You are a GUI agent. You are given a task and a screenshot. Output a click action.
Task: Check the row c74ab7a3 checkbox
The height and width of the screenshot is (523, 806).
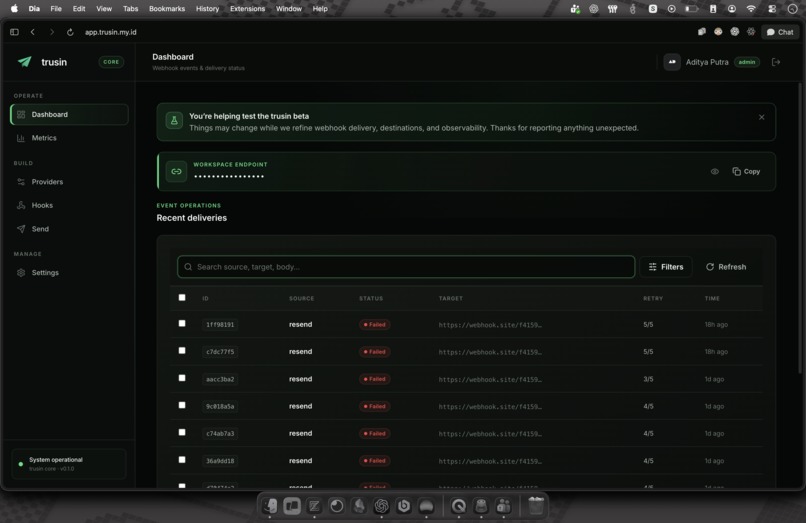point(182,432)
